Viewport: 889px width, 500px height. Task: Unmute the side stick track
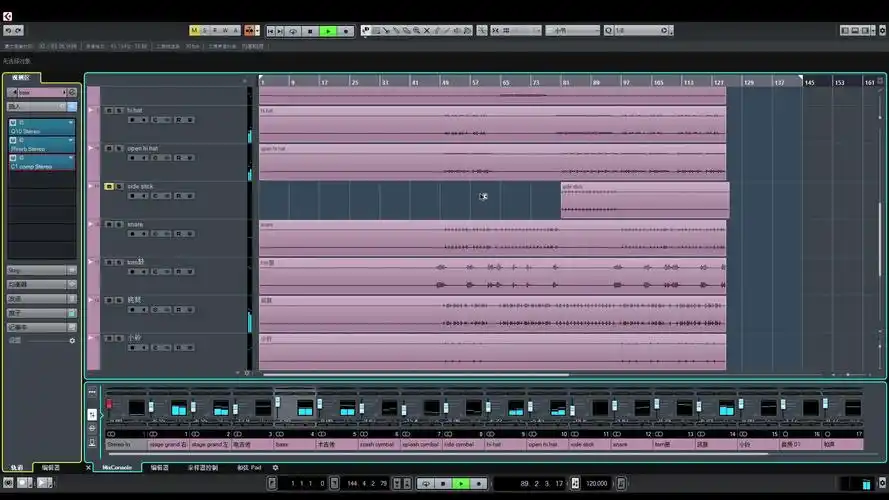click(109, 186)
